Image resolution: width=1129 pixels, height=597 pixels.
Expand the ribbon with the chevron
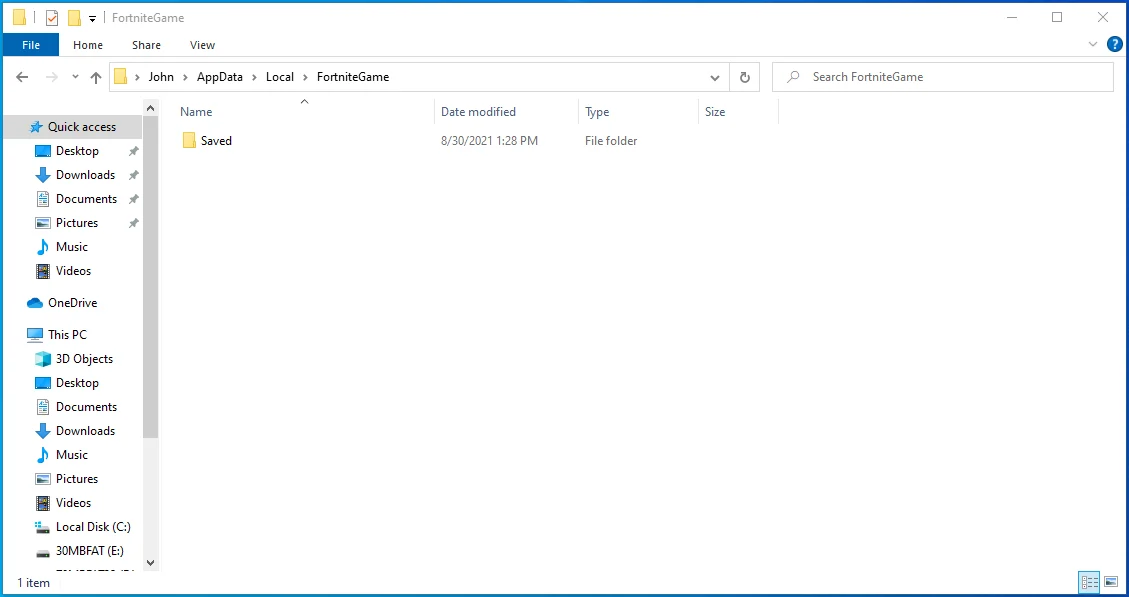1093,45
